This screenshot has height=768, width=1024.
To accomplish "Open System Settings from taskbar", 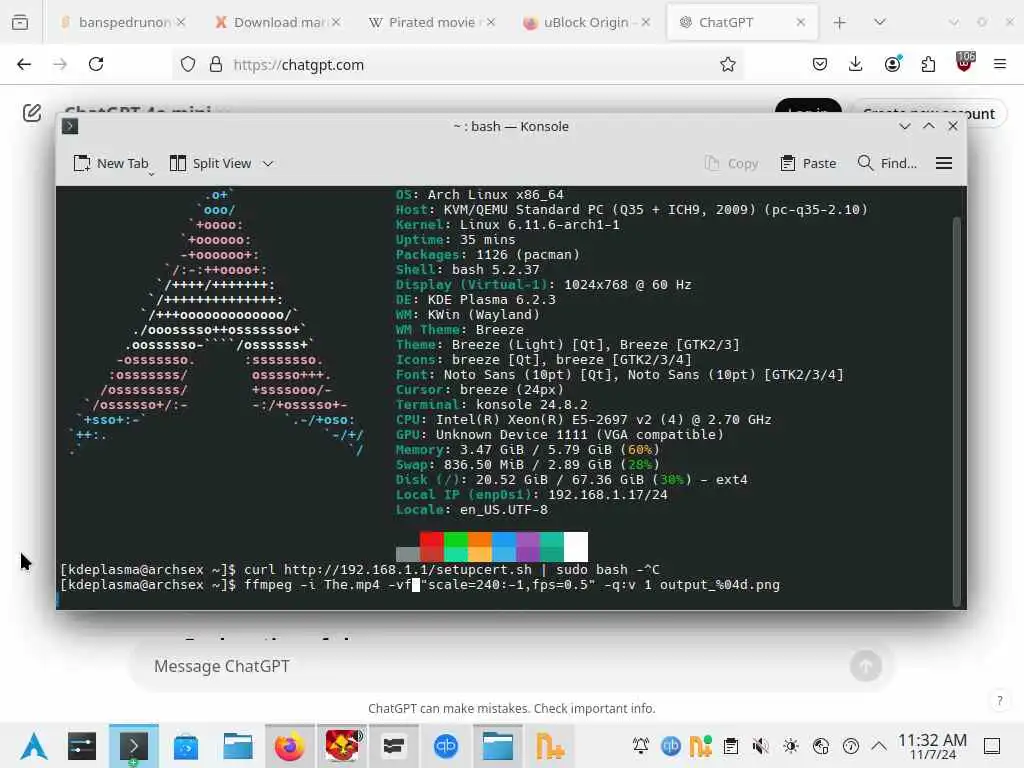I will pos(82,746).
